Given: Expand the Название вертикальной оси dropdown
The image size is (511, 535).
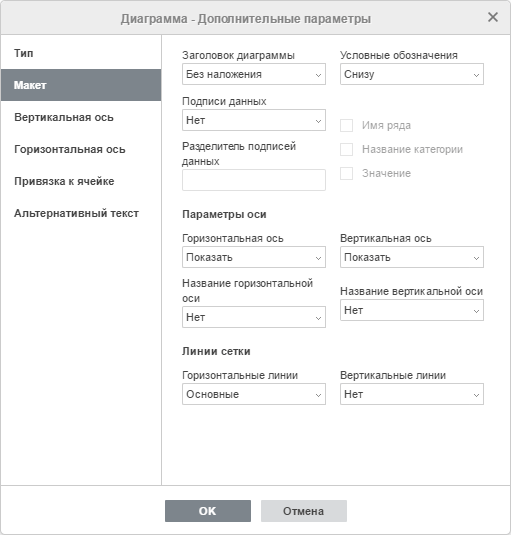Looking at the screenshot, I should tap(412, 310).
